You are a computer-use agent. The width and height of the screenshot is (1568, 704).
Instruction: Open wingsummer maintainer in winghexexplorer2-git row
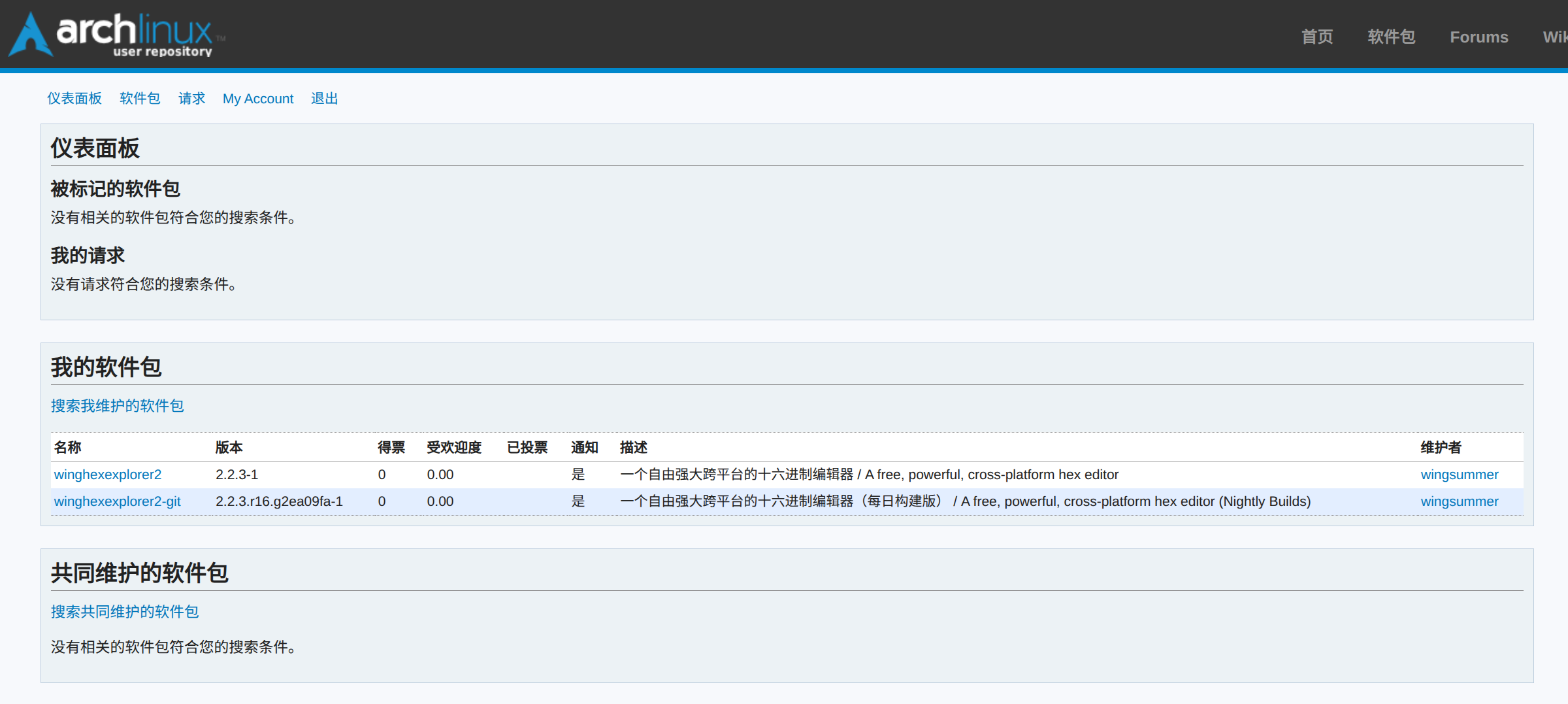(x=1460, y=501)
